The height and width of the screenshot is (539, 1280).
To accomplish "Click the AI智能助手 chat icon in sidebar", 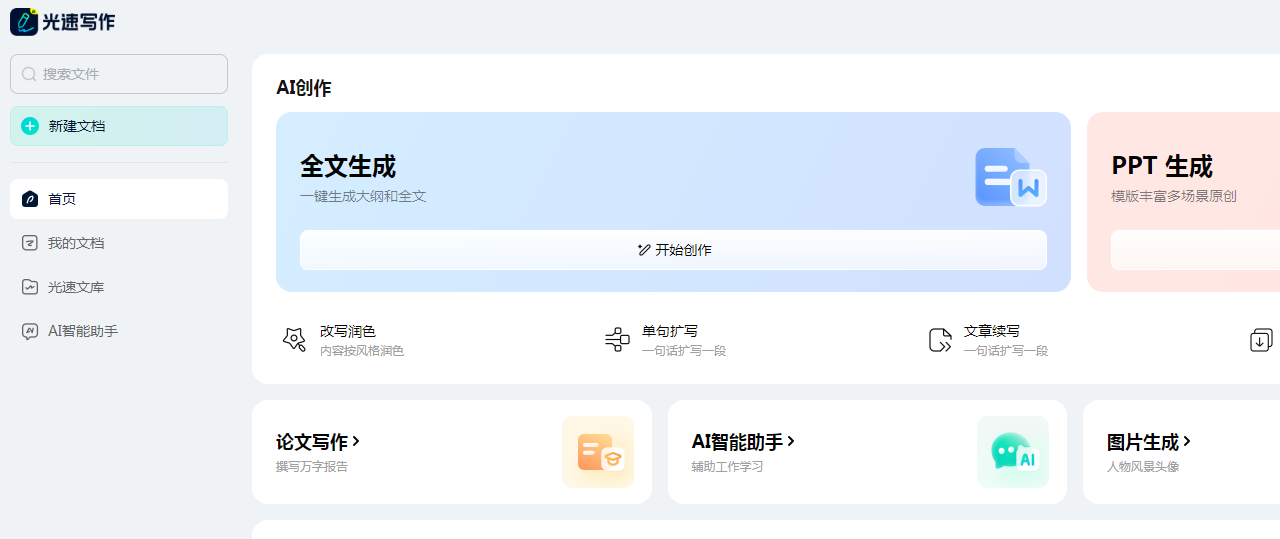I will pos(30,331).
